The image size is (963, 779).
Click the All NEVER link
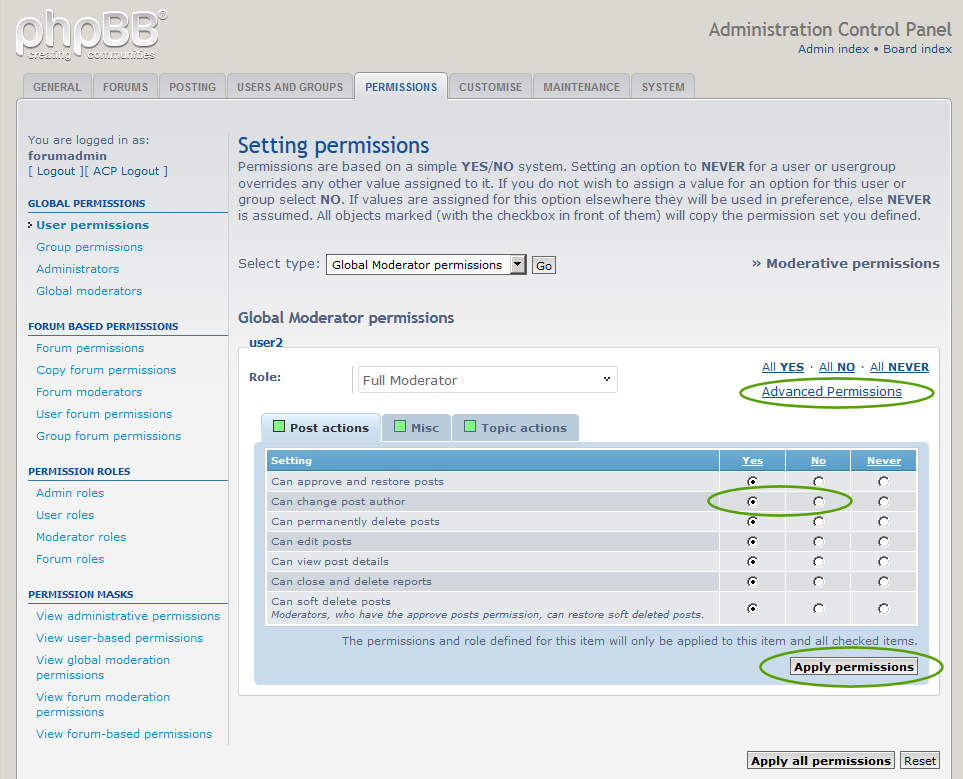click(x=899, y=367)
